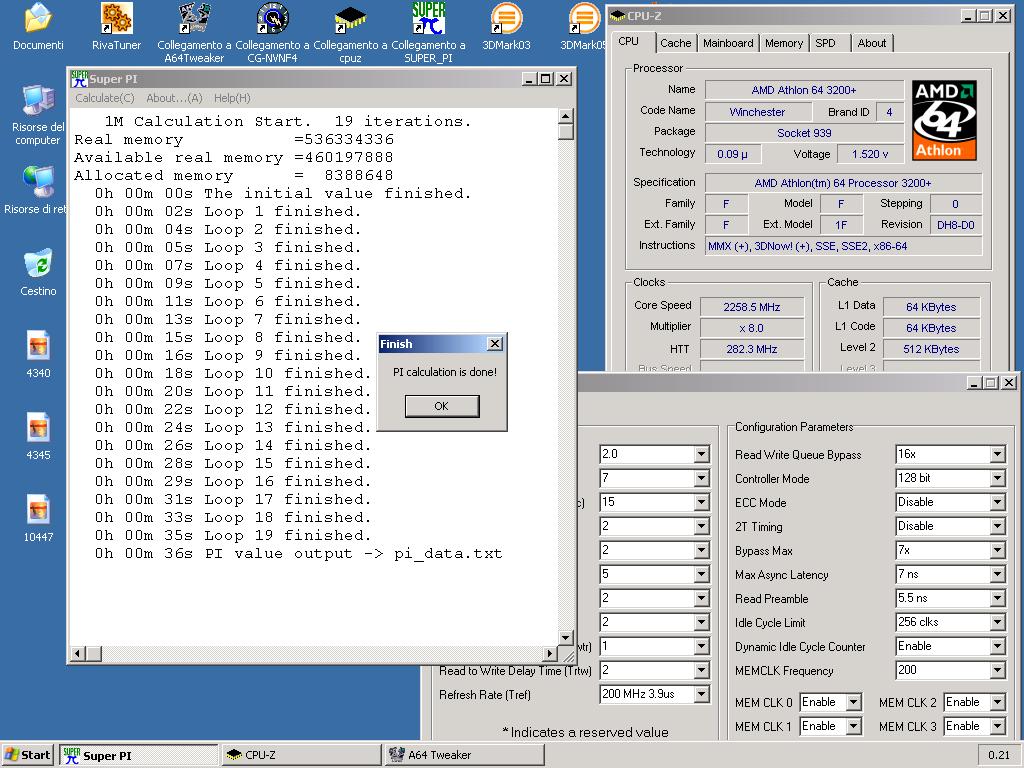Select Risorse di rete icon
Viewport: 1024px width, 768px height.
click(x=35, y=190)
